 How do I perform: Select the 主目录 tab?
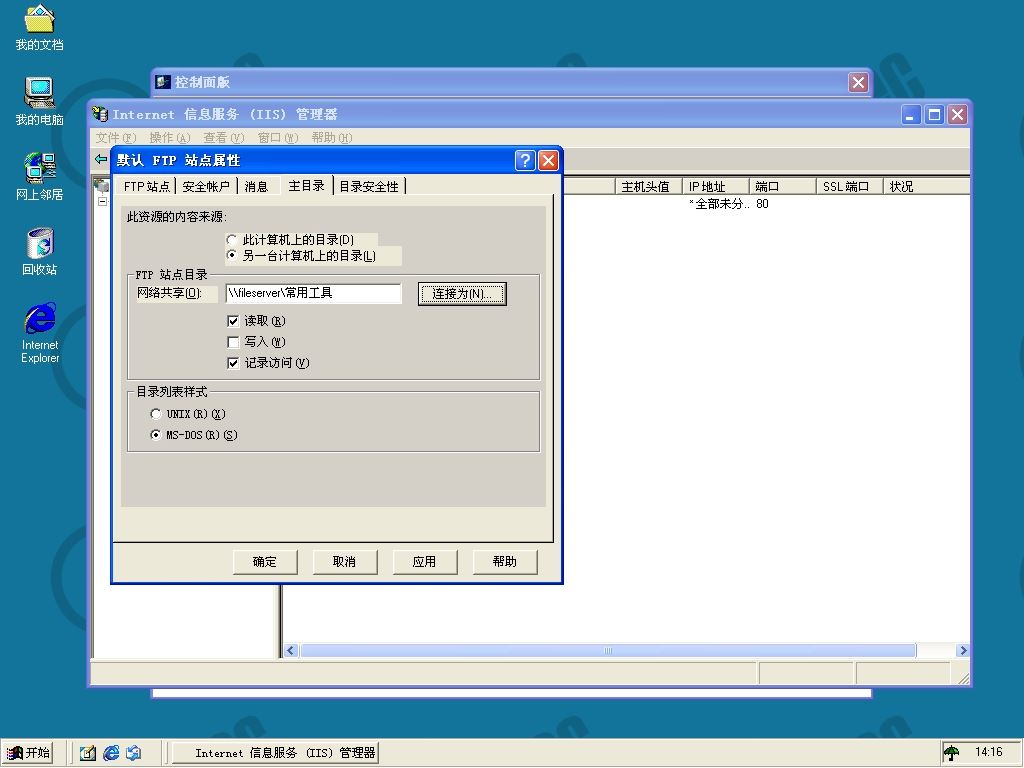click(307, 185)
